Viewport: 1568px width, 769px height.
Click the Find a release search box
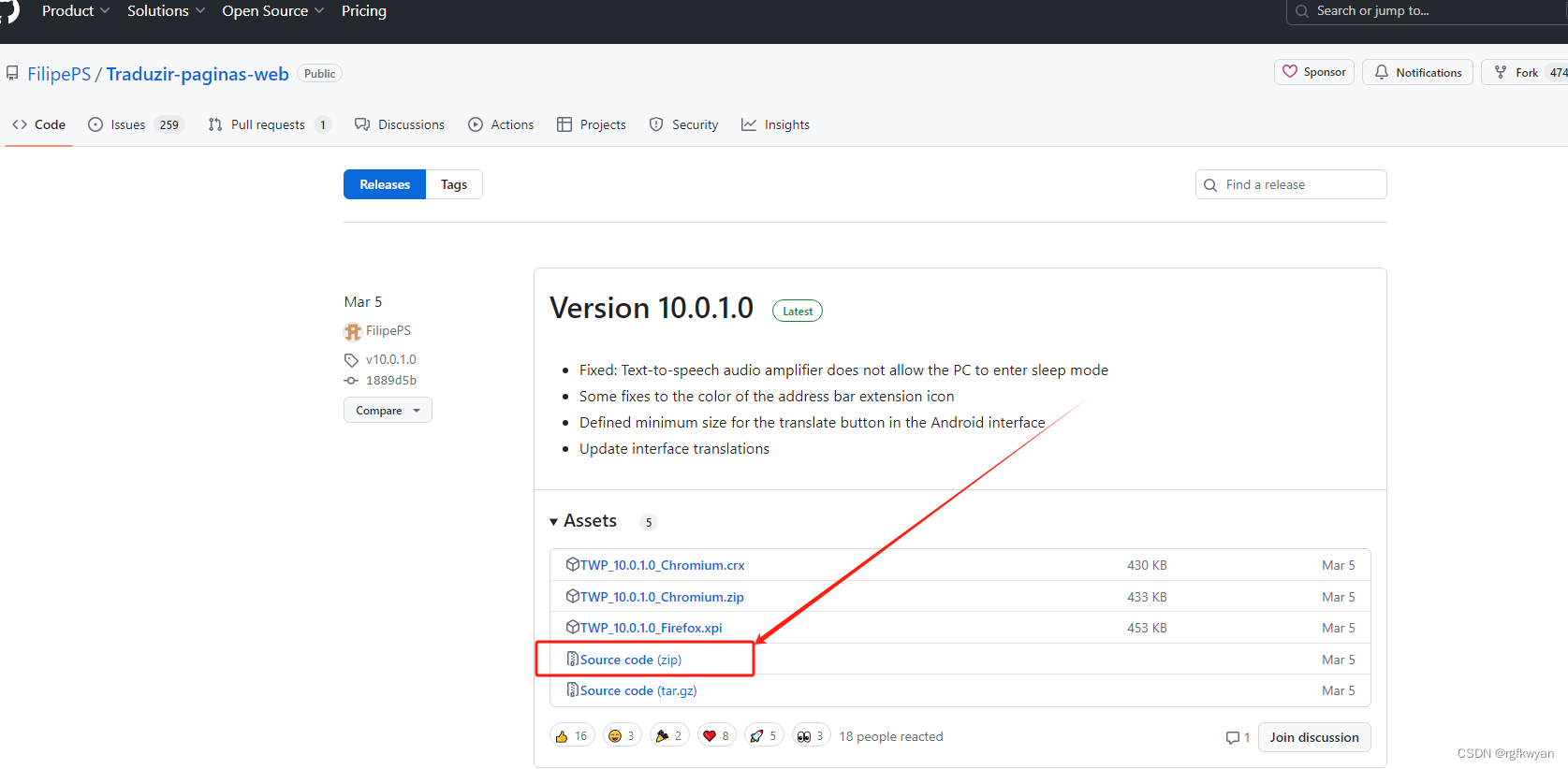pos(1291,184)
